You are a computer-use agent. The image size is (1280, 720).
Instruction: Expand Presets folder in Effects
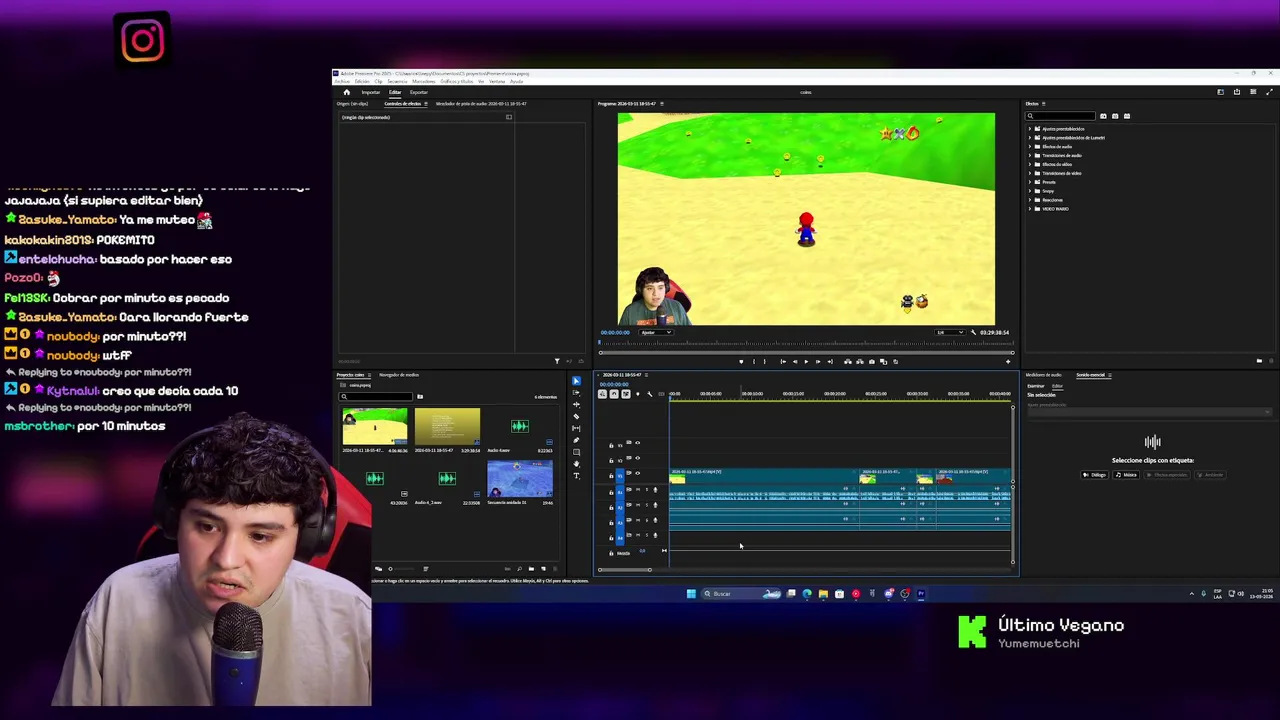(1030, 182)
